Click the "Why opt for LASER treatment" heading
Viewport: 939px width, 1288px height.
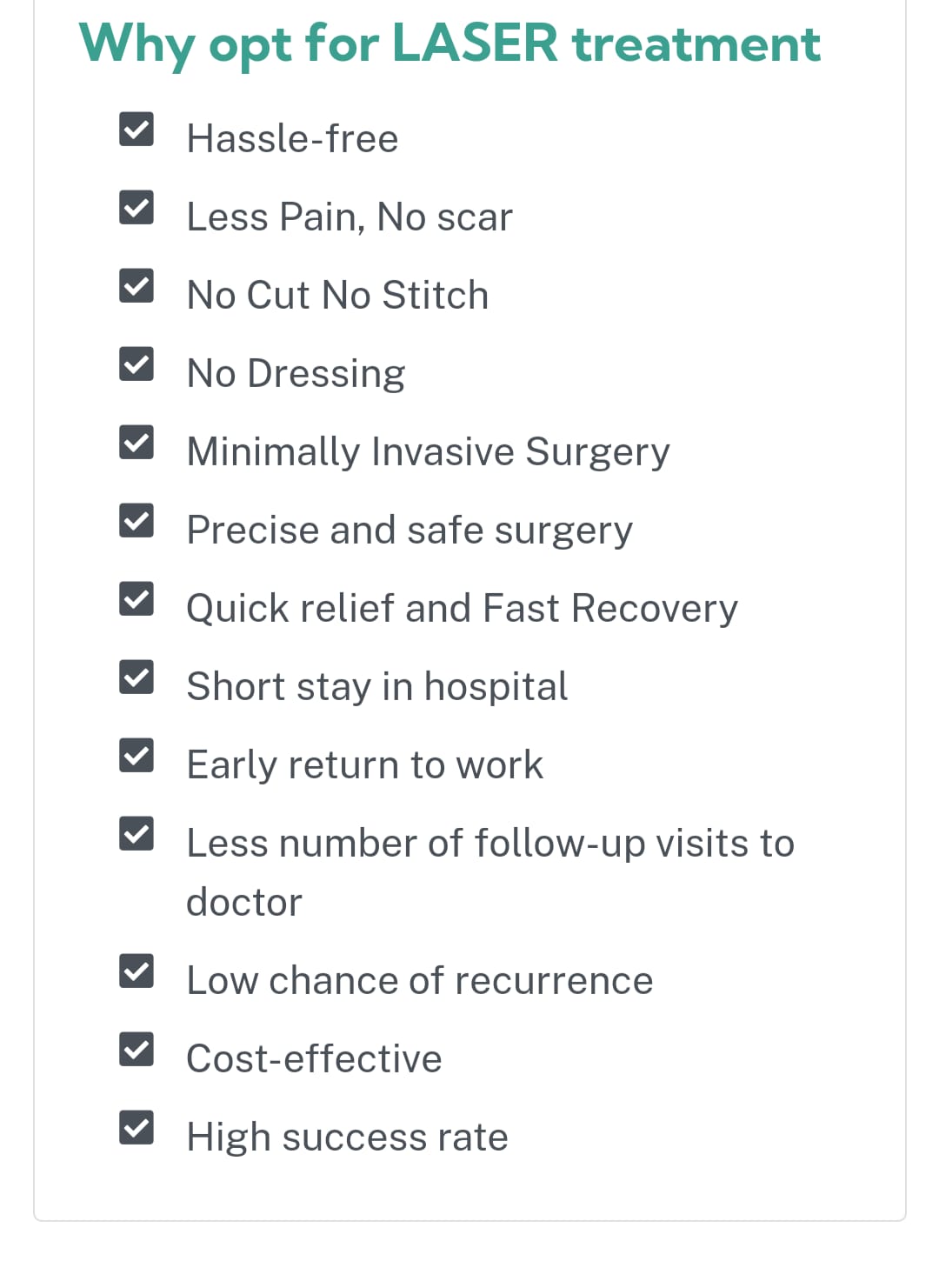(450, 43)
